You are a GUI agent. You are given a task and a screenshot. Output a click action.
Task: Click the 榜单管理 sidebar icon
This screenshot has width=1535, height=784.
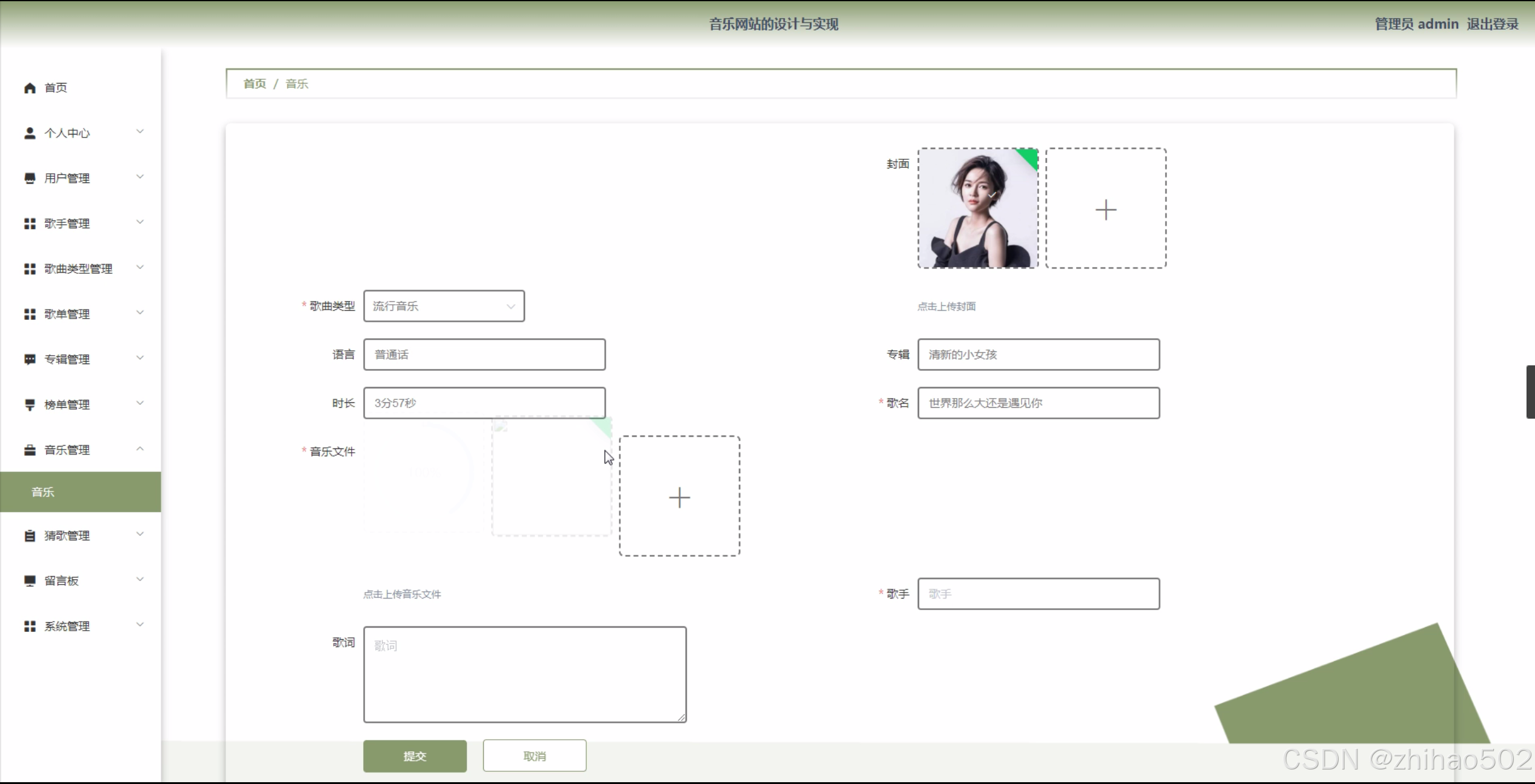(30, 405)
